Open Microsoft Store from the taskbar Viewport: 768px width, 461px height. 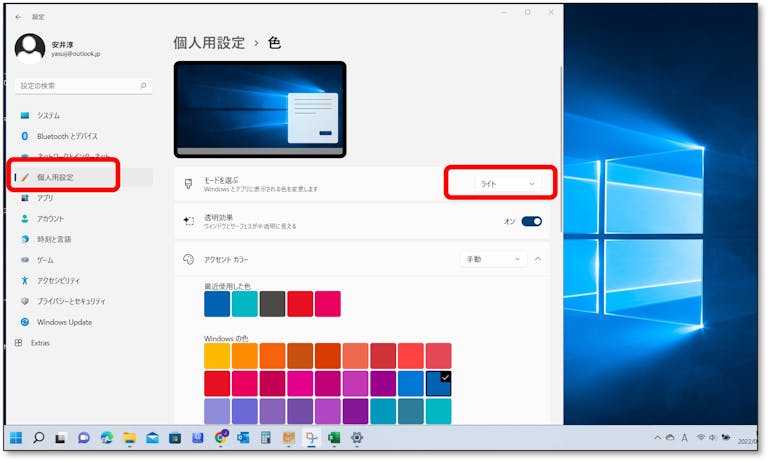(175, 438)
